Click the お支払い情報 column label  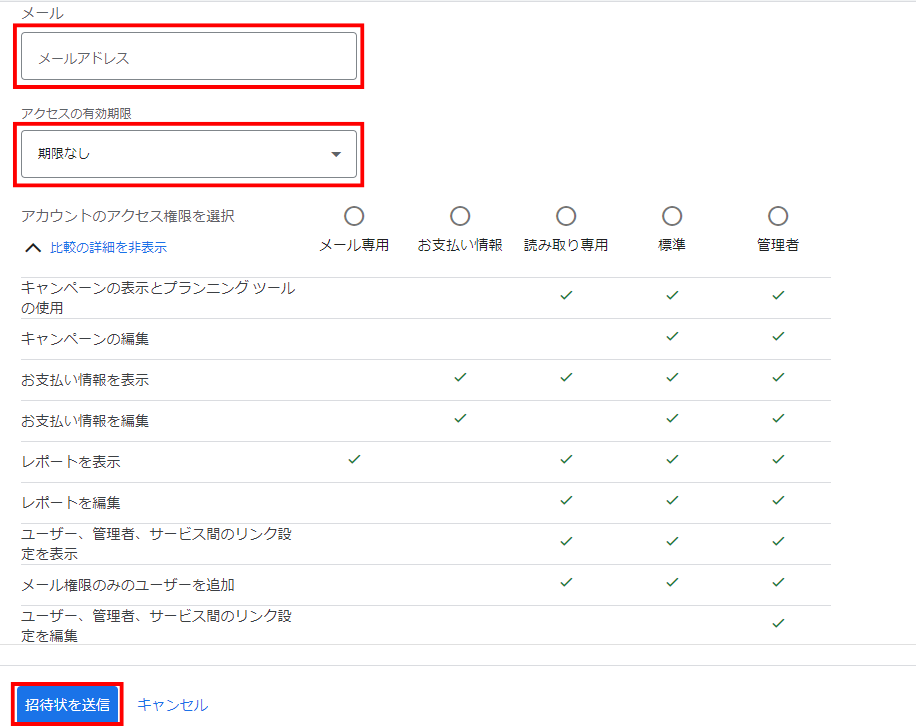pyautogui.click(x=460, y=245)
